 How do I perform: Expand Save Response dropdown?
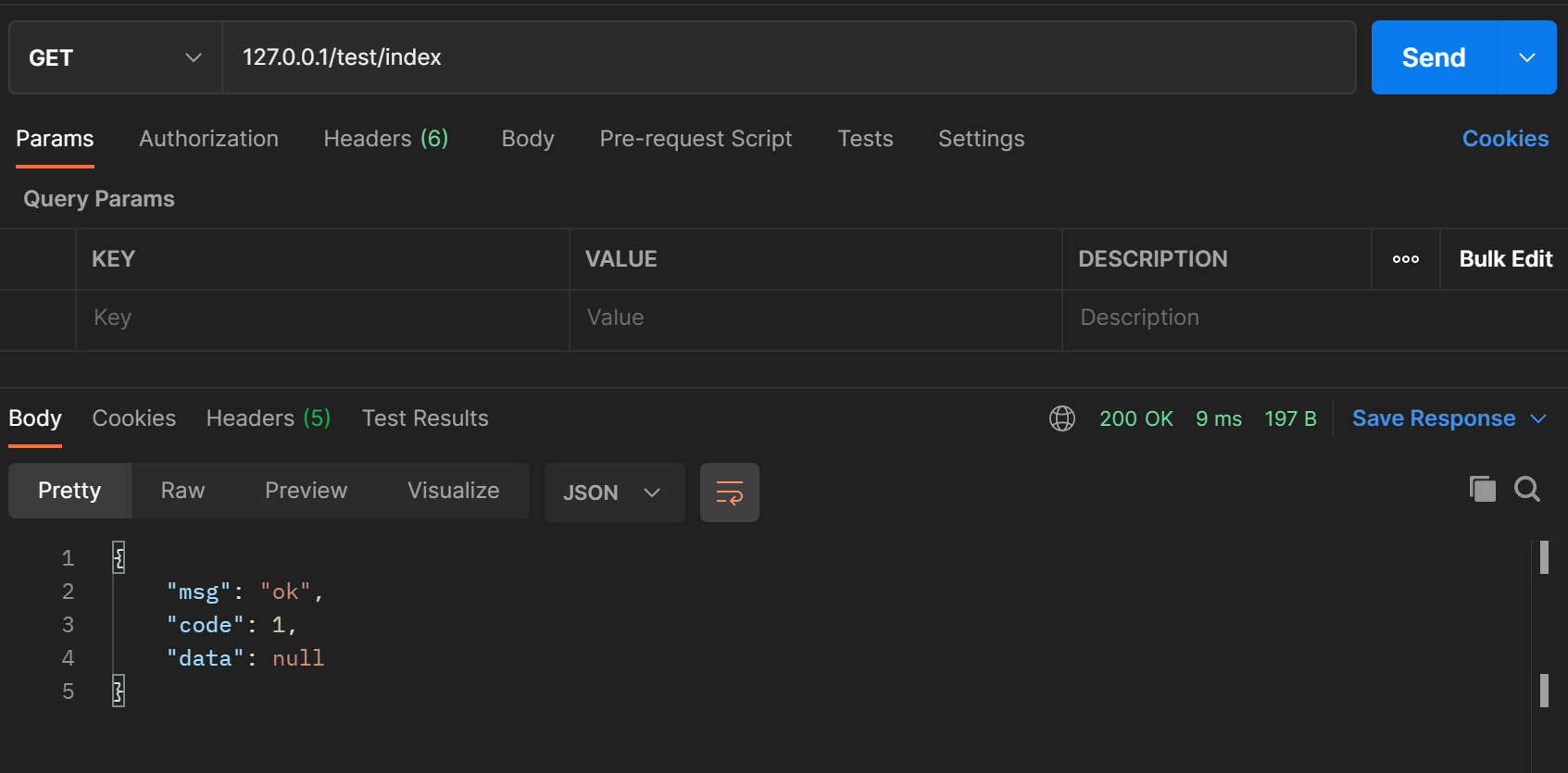(x=1538, y=418)
